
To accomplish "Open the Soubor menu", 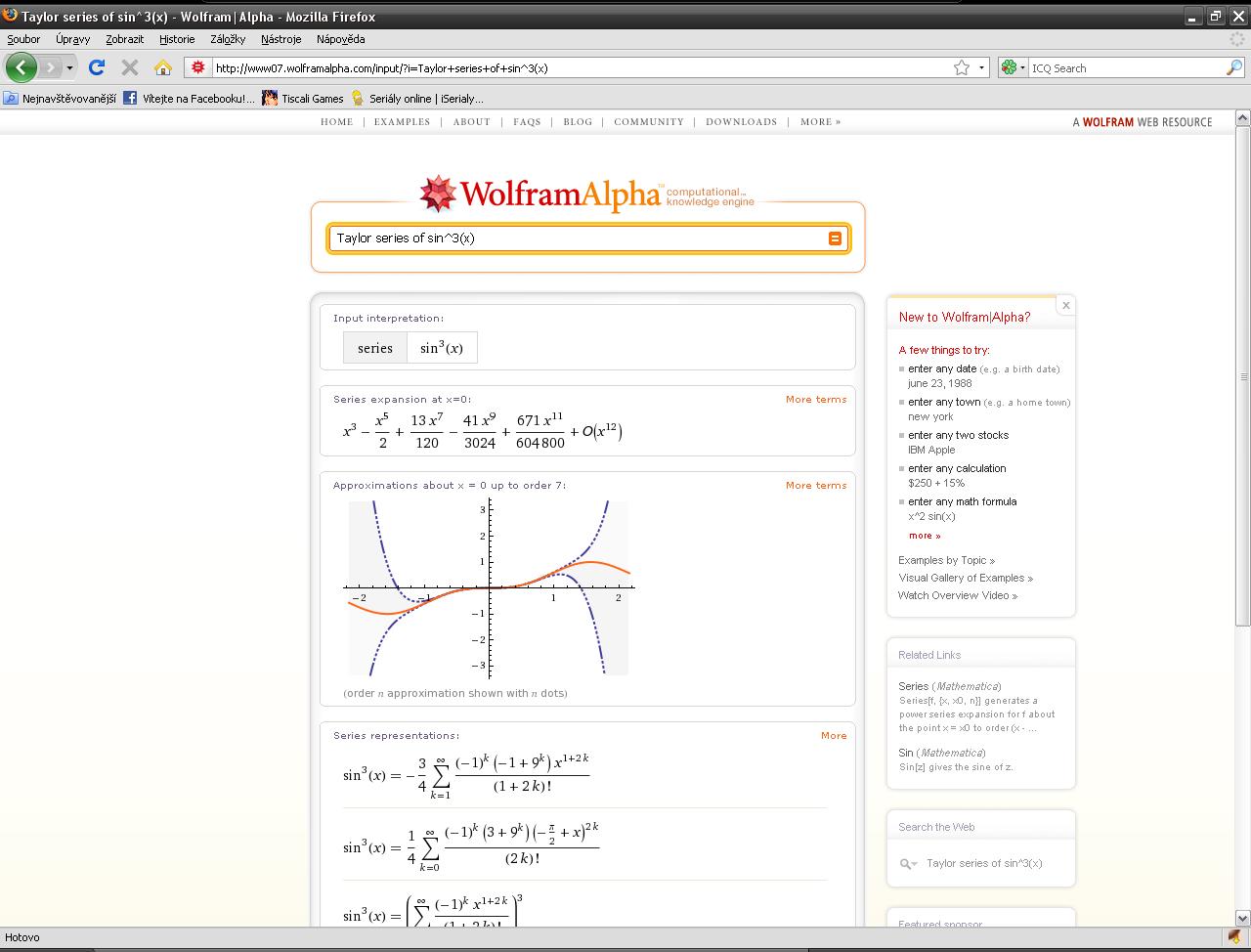I will [23, 39].
